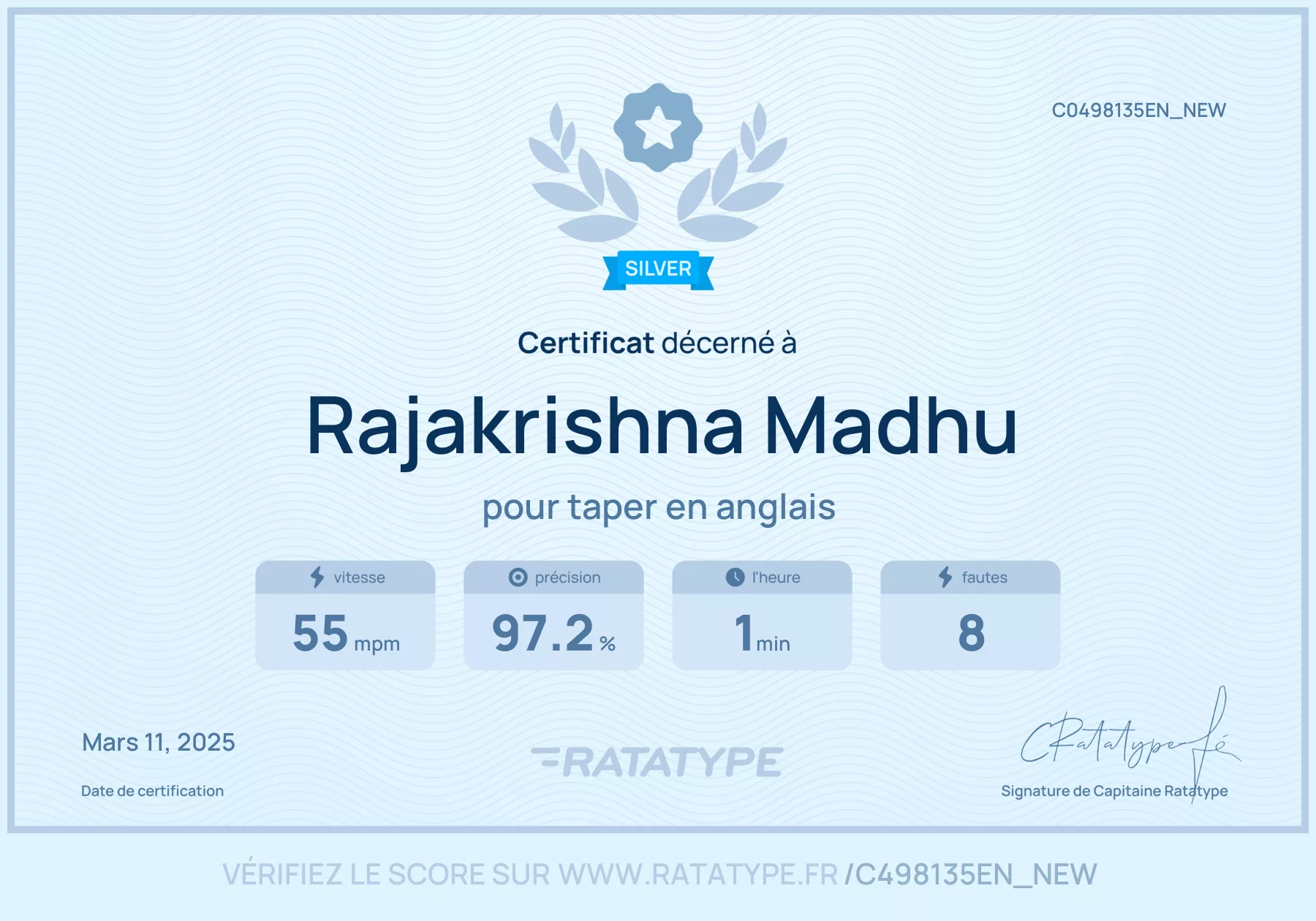Click the lightning bolt icon beside vitesse

point(317,577)
